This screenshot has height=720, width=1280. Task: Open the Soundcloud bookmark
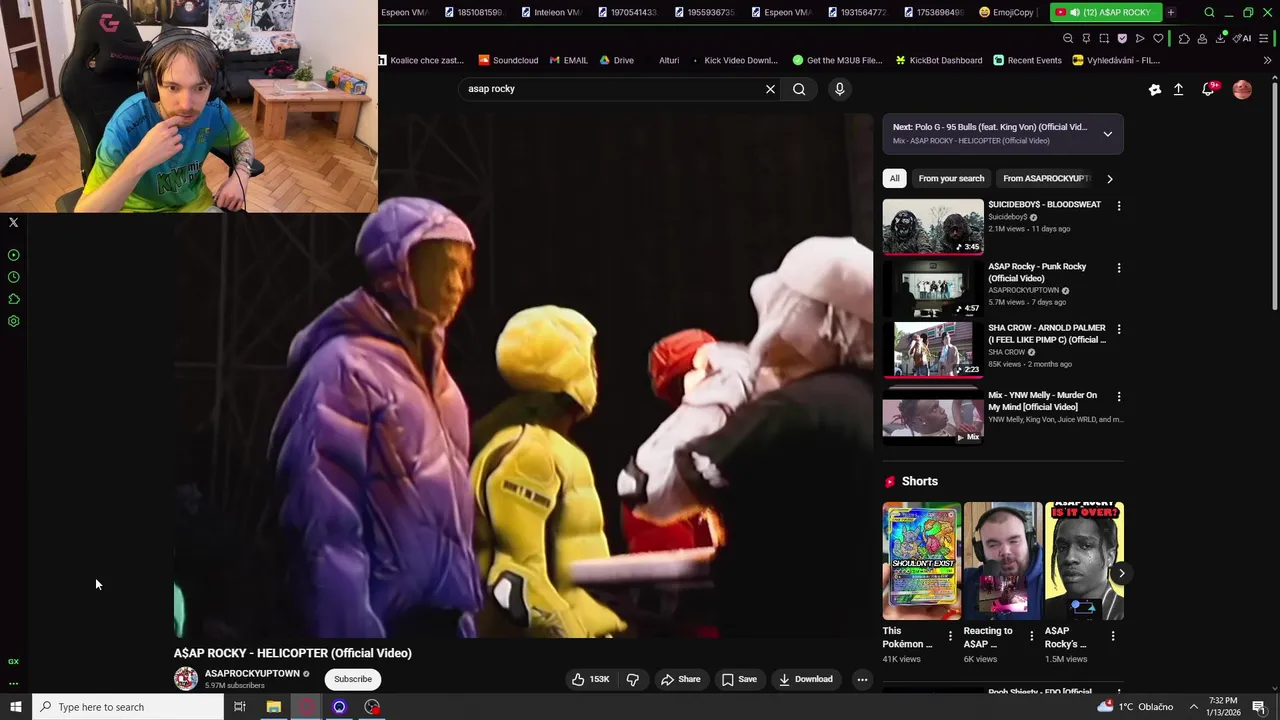click(x=508, y=60)
